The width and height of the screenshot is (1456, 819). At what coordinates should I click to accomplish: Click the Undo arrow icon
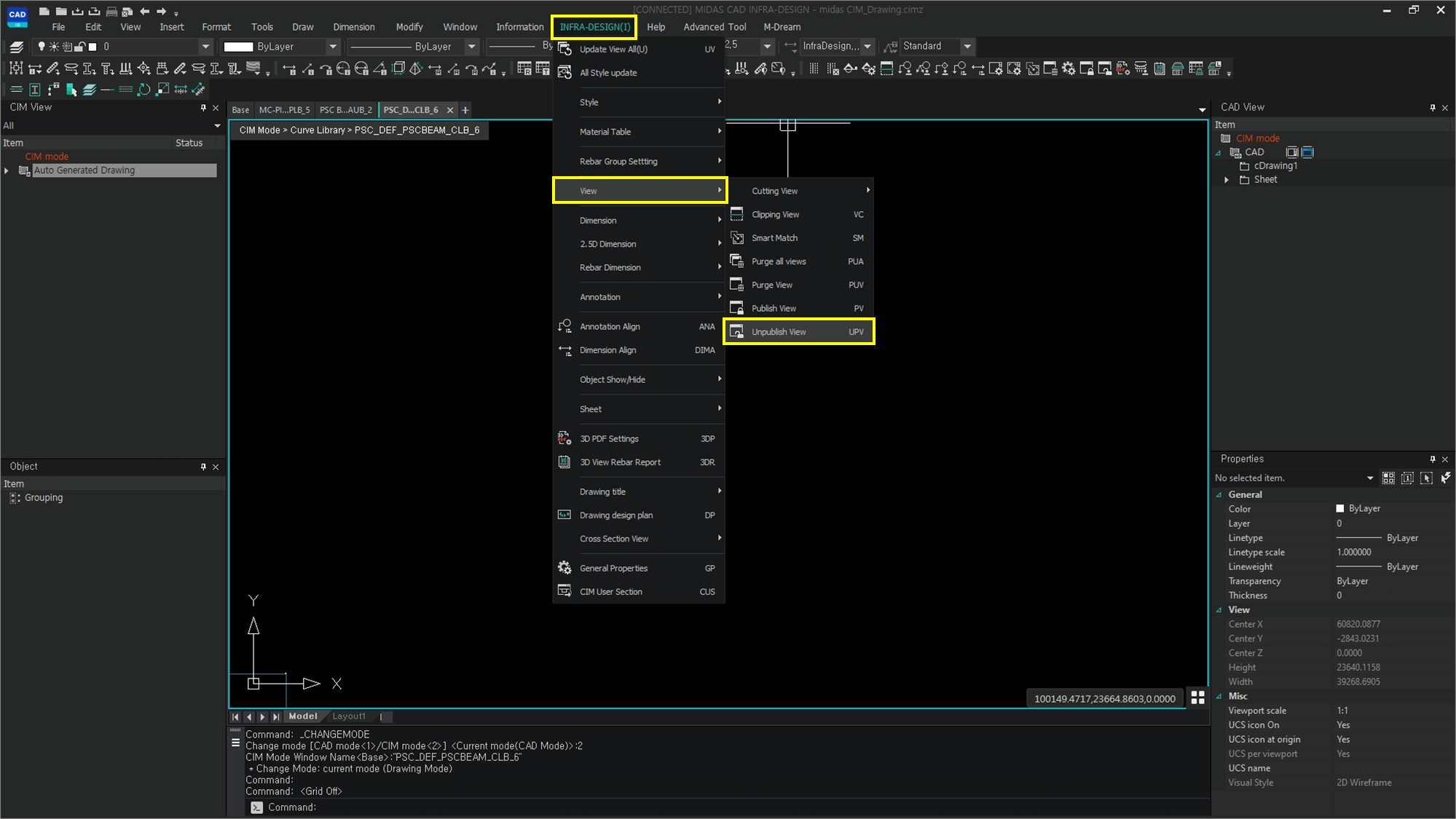point(144,11)
